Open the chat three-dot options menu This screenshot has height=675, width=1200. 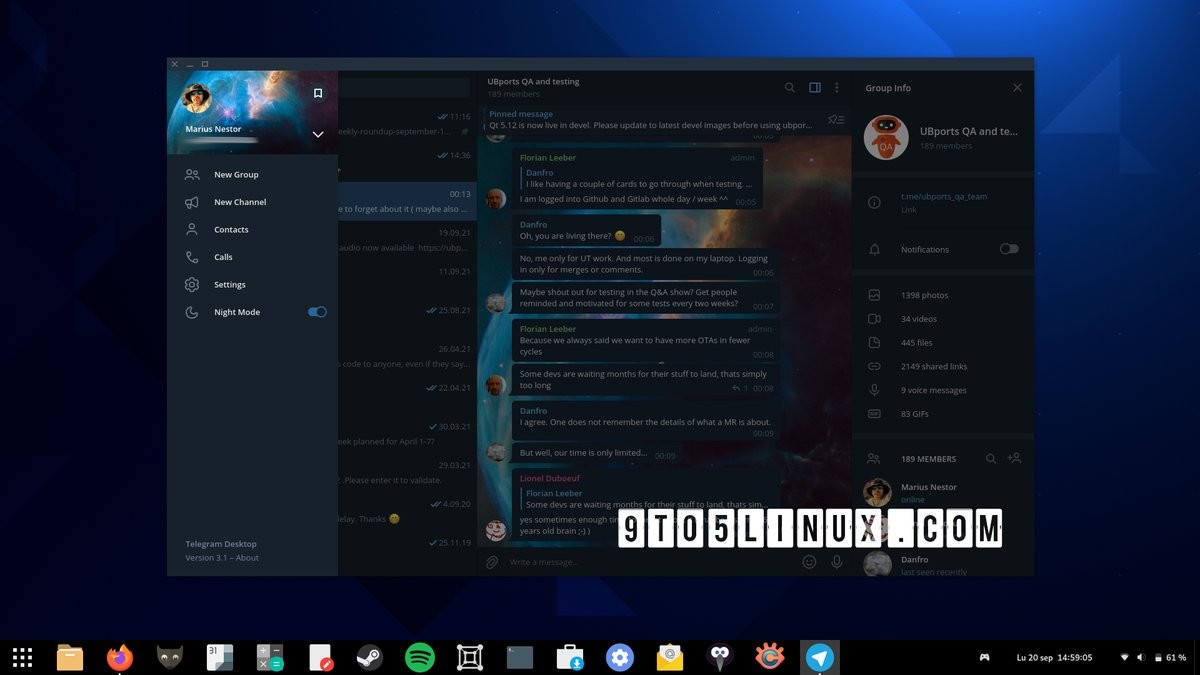(x=837, y=88)
